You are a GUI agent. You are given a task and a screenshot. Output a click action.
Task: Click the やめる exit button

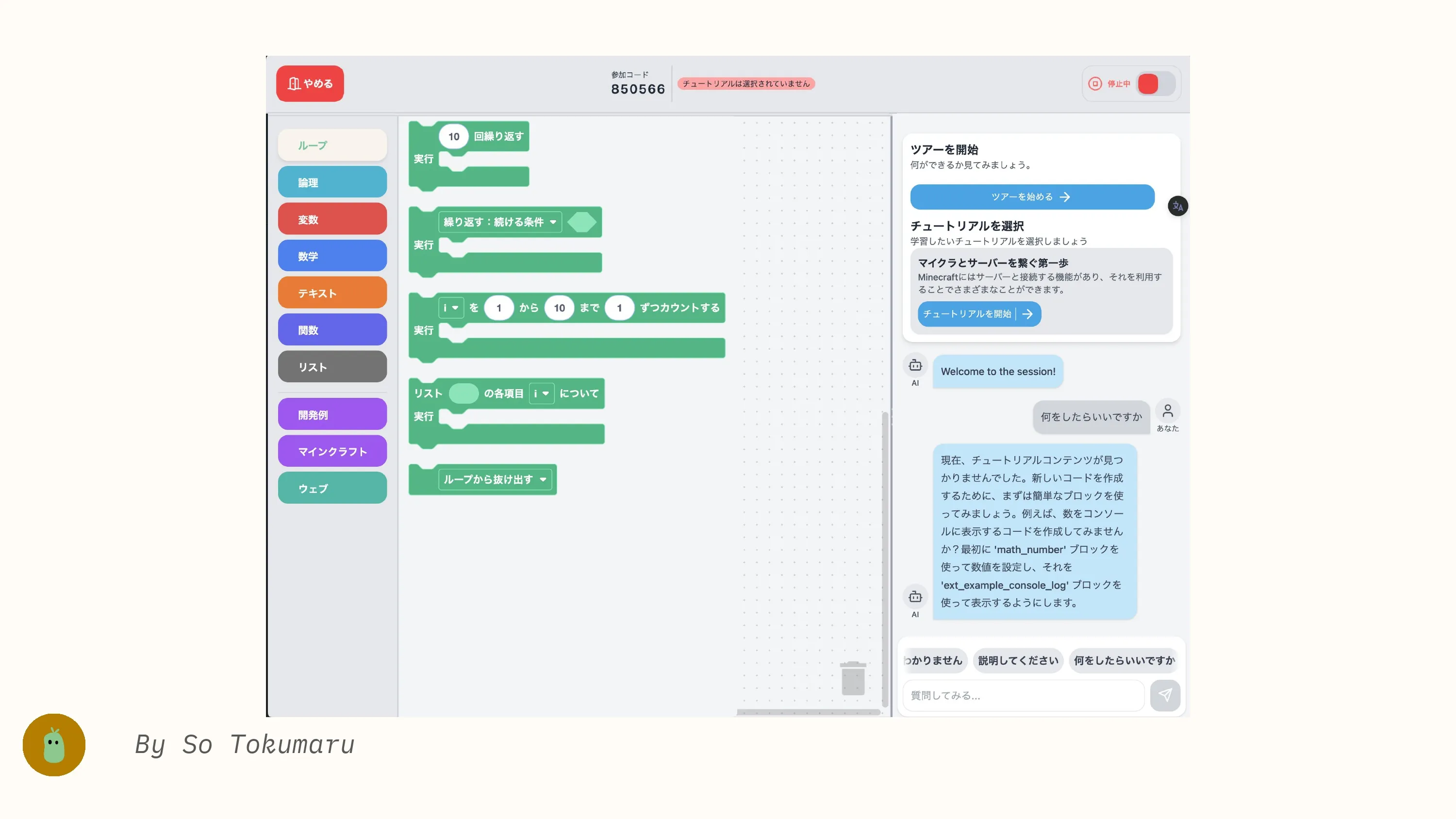click(x=310, y=83)
